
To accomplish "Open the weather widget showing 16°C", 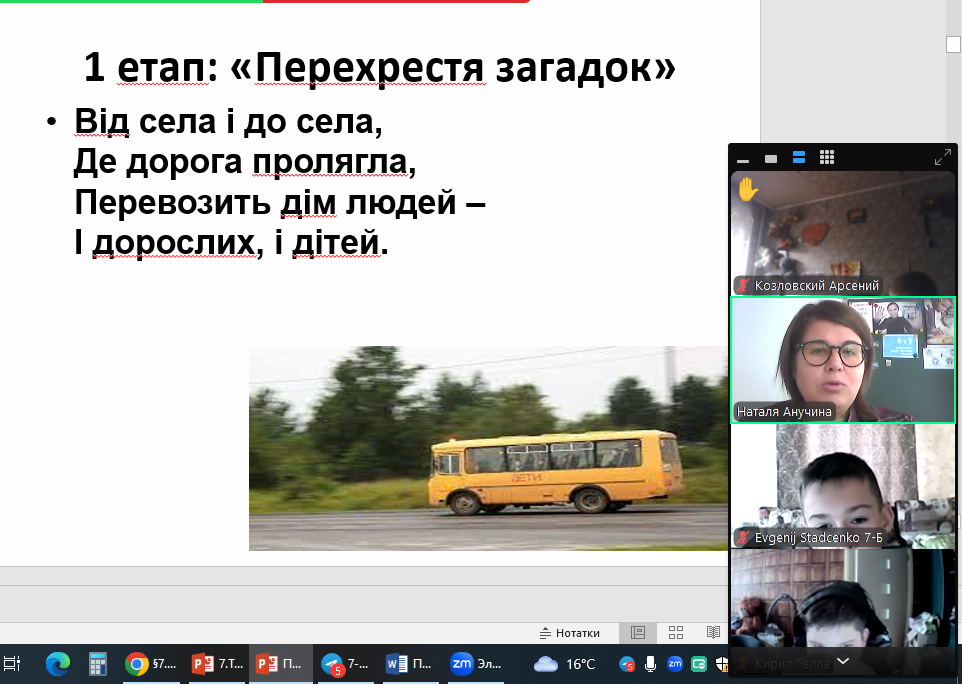I will click(x=564, y=664).
